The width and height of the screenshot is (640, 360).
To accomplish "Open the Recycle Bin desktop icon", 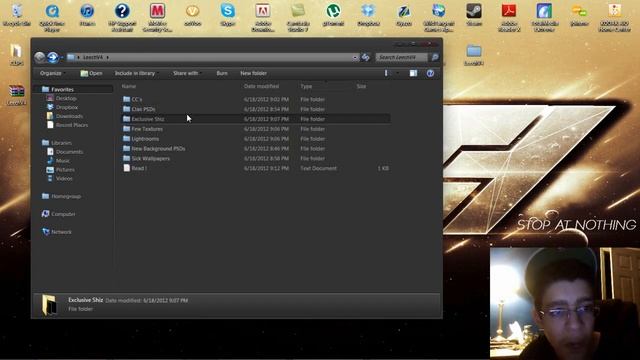I will click(17, 14).
